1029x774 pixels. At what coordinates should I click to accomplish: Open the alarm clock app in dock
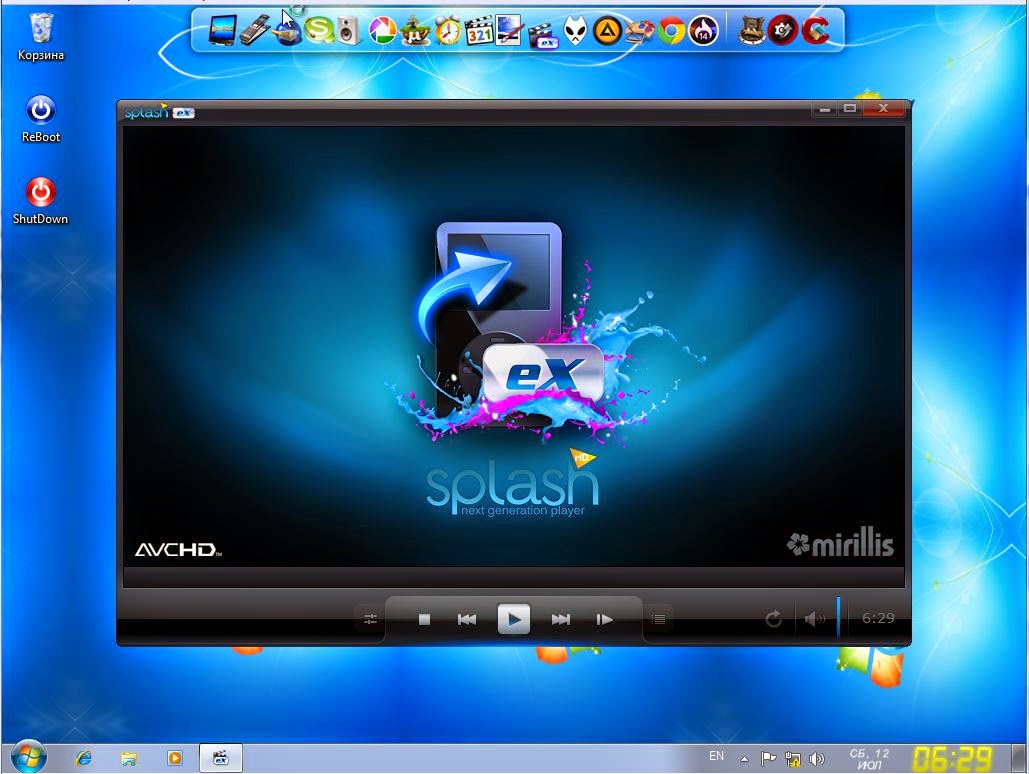pos(448,30)
